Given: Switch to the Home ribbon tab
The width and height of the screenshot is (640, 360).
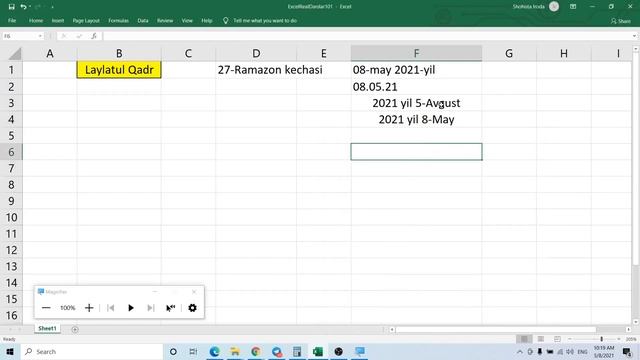Looking at the screenshot, I should click(36, 20).
